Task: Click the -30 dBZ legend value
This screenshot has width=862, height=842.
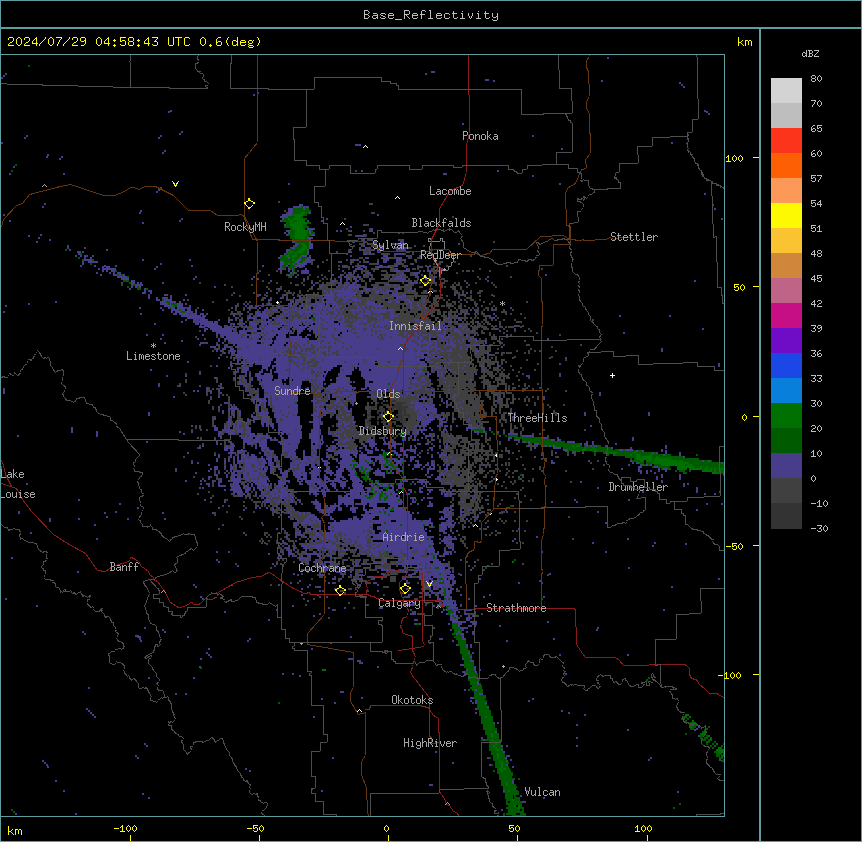Action: [x=819, y=528]
